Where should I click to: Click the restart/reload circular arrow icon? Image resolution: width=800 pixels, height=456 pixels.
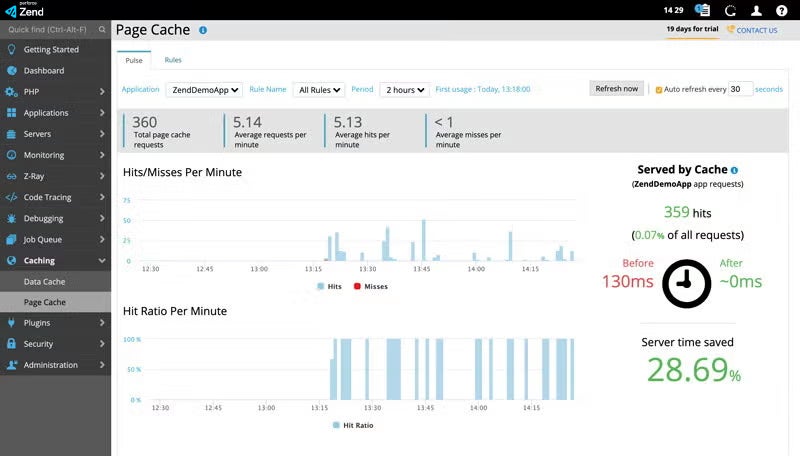[x=730, y=10]
